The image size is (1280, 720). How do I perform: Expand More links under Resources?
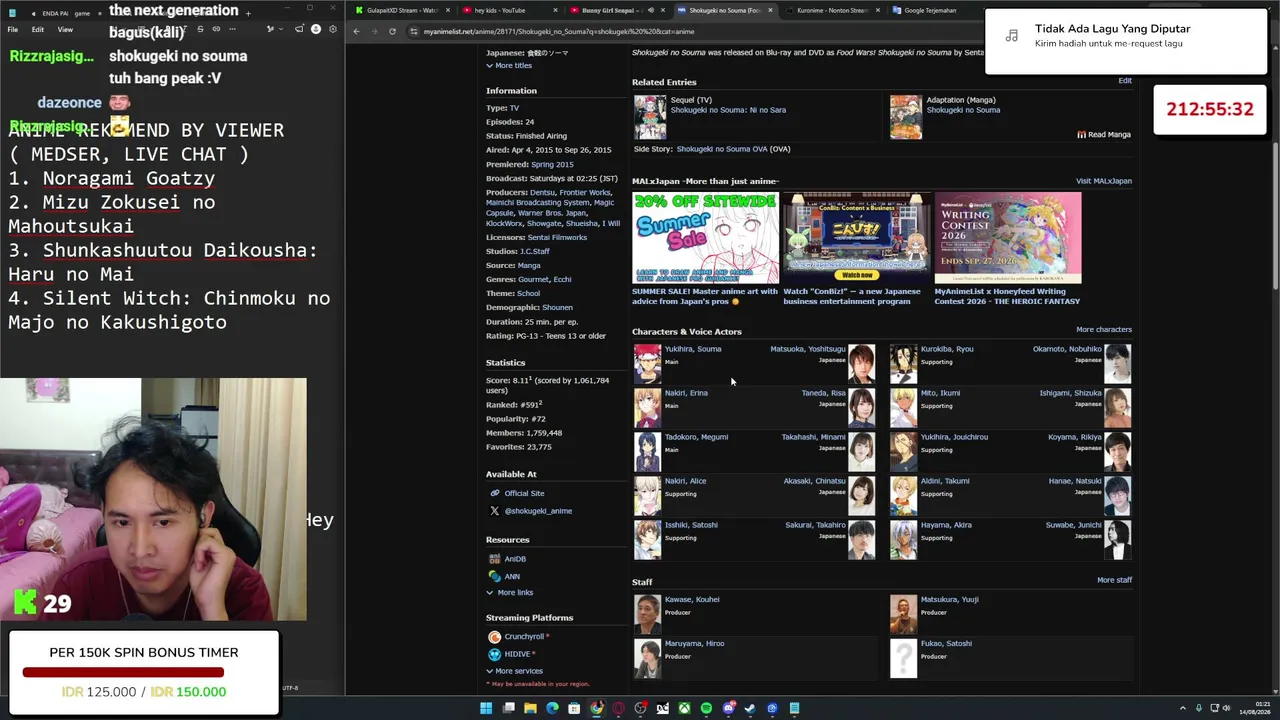click(x=510, y=593)
